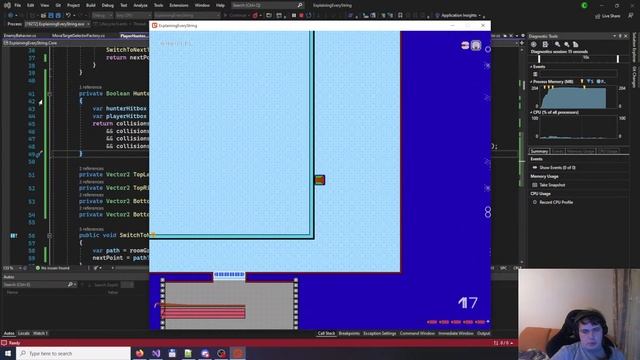Image resolution: width=640 pixels, height=360 pixels.
Task: Click the Hot Reload flame icon
Action: [255, 15]
